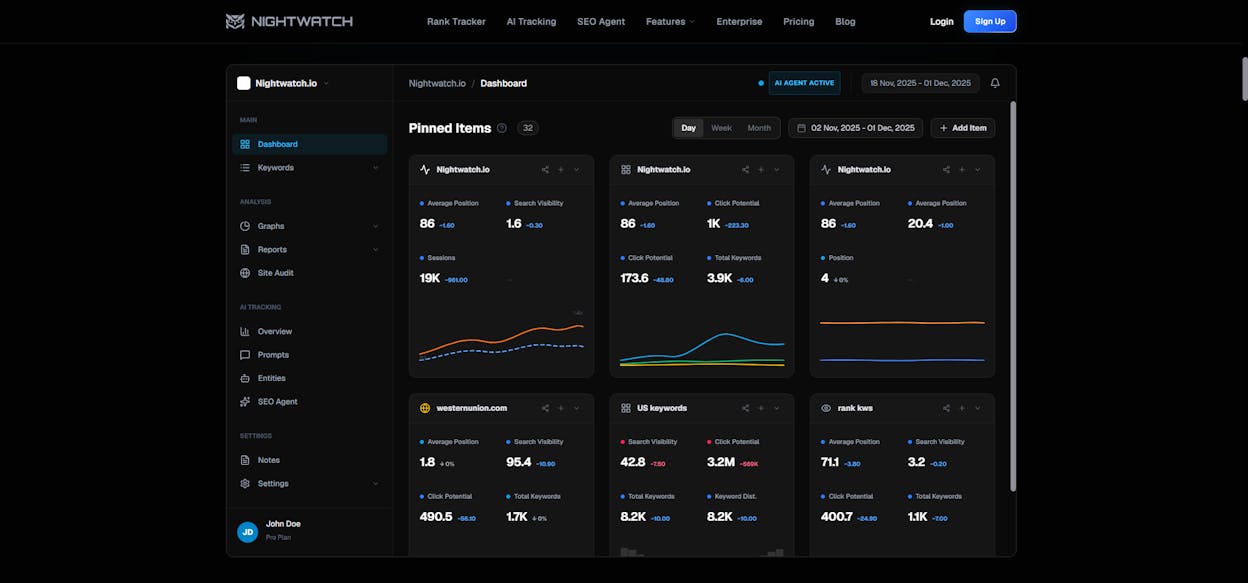Image resolution: width=1248 pixels, height=583 pixels.
Task: Click the 32 pinned items count badge
Action: coord(528,128)
